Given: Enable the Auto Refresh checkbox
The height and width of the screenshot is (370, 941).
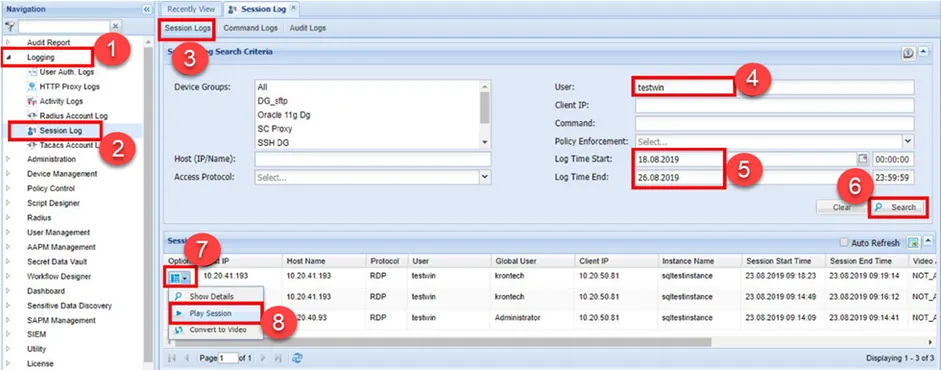Looking at the screenshot, I should 844,243.
